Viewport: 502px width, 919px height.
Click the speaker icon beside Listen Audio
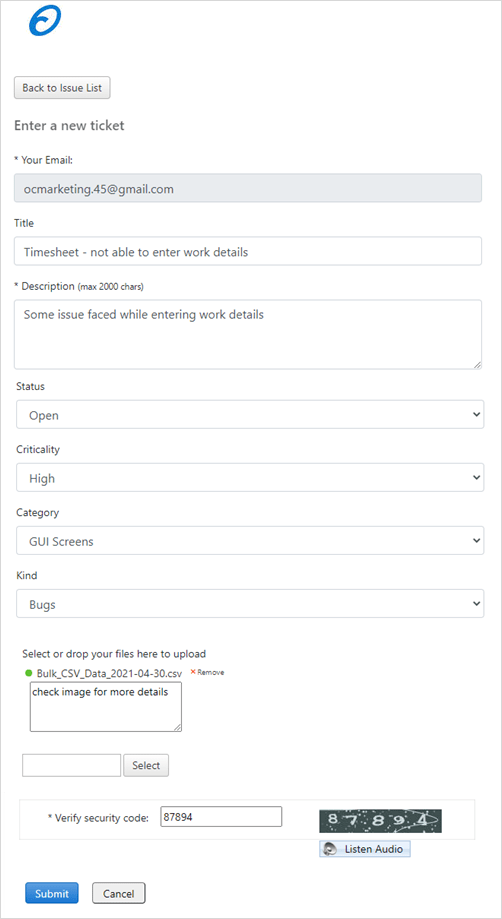pos(330,849)
